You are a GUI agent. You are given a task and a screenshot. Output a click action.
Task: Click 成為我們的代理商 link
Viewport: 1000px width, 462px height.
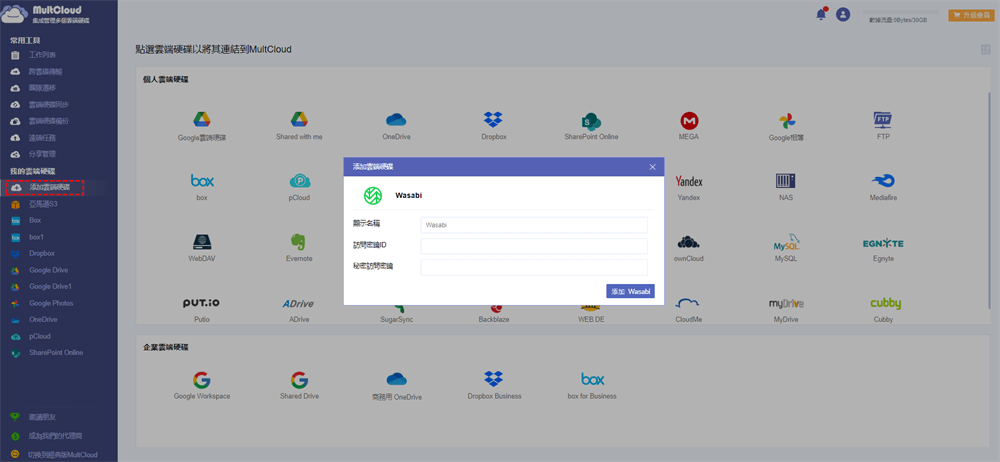(x=54, y=436)
